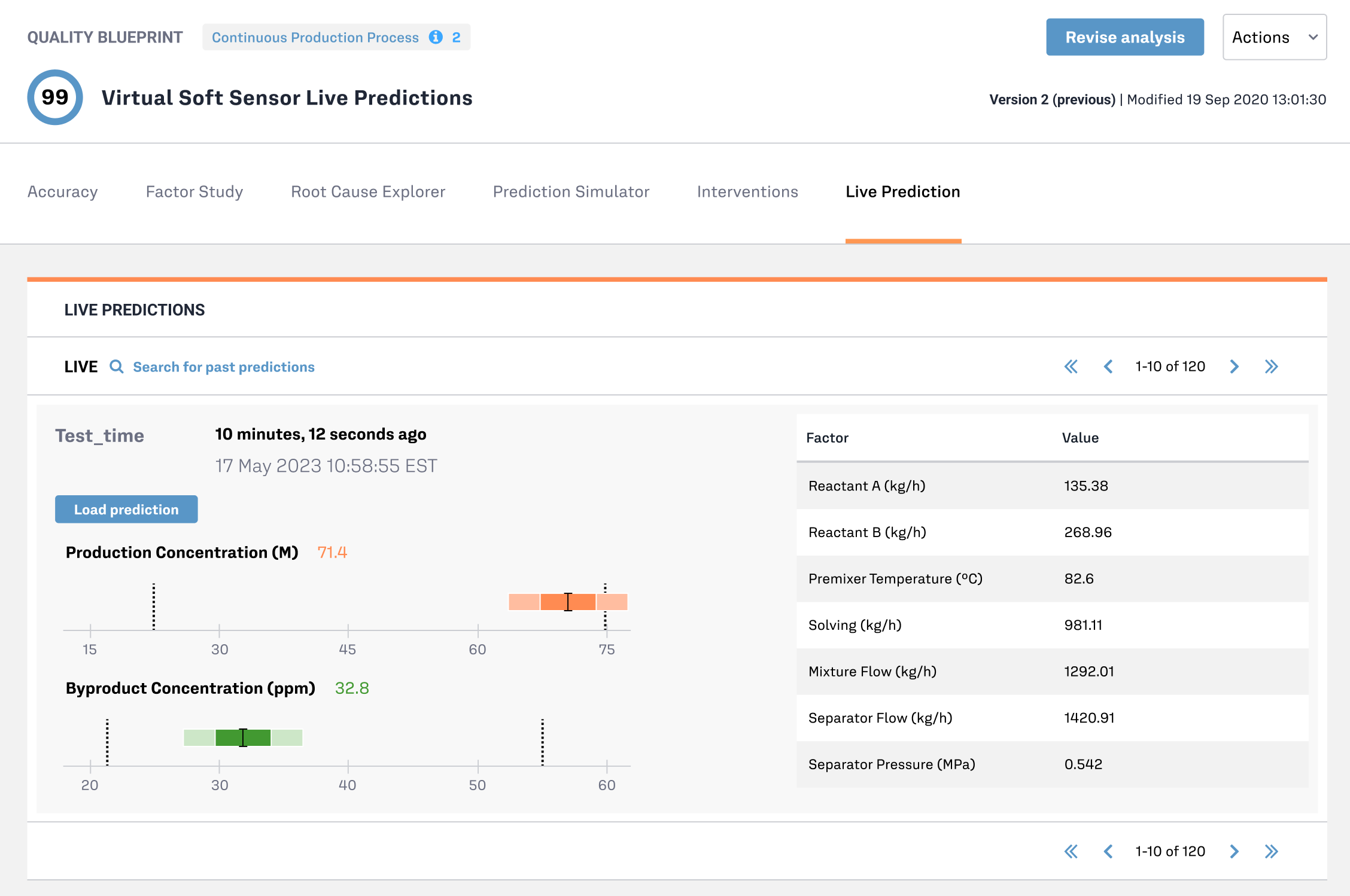Image resolution: width=1350 pixels, height=896 pixels.
Task: Jump to last page using top double-right arrows
Action: 1272,367
